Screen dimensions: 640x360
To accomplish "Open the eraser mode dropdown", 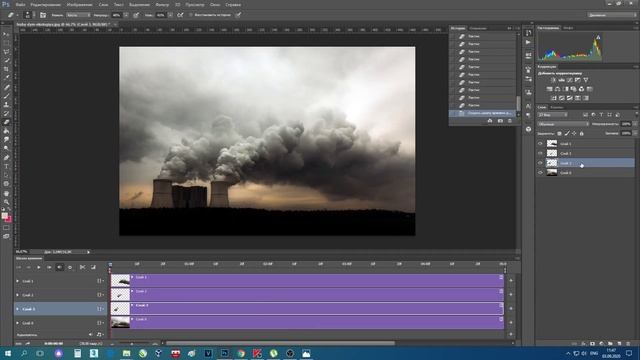I will 78,15.
